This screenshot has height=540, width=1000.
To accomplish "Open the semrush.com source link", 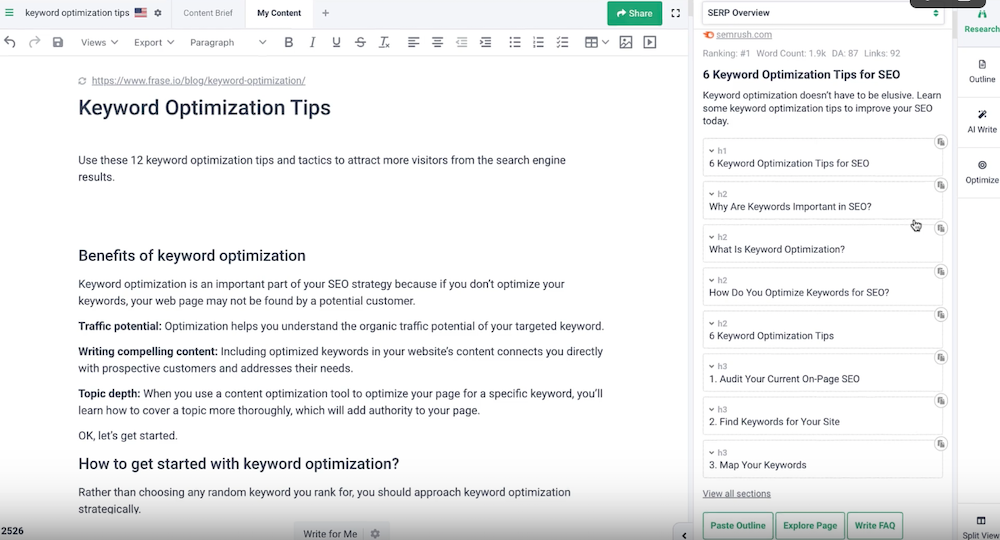I will point(744,34).
